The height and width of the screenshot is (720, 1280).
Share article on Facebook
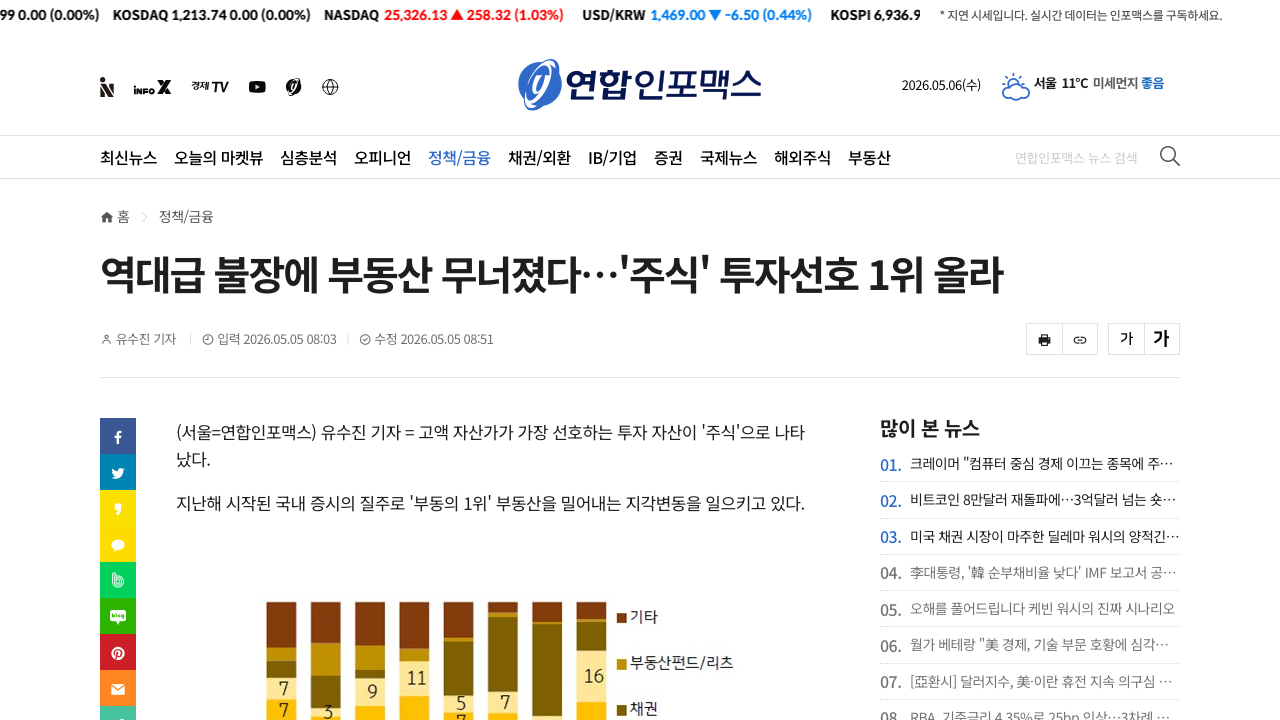(x=118, y=436)
